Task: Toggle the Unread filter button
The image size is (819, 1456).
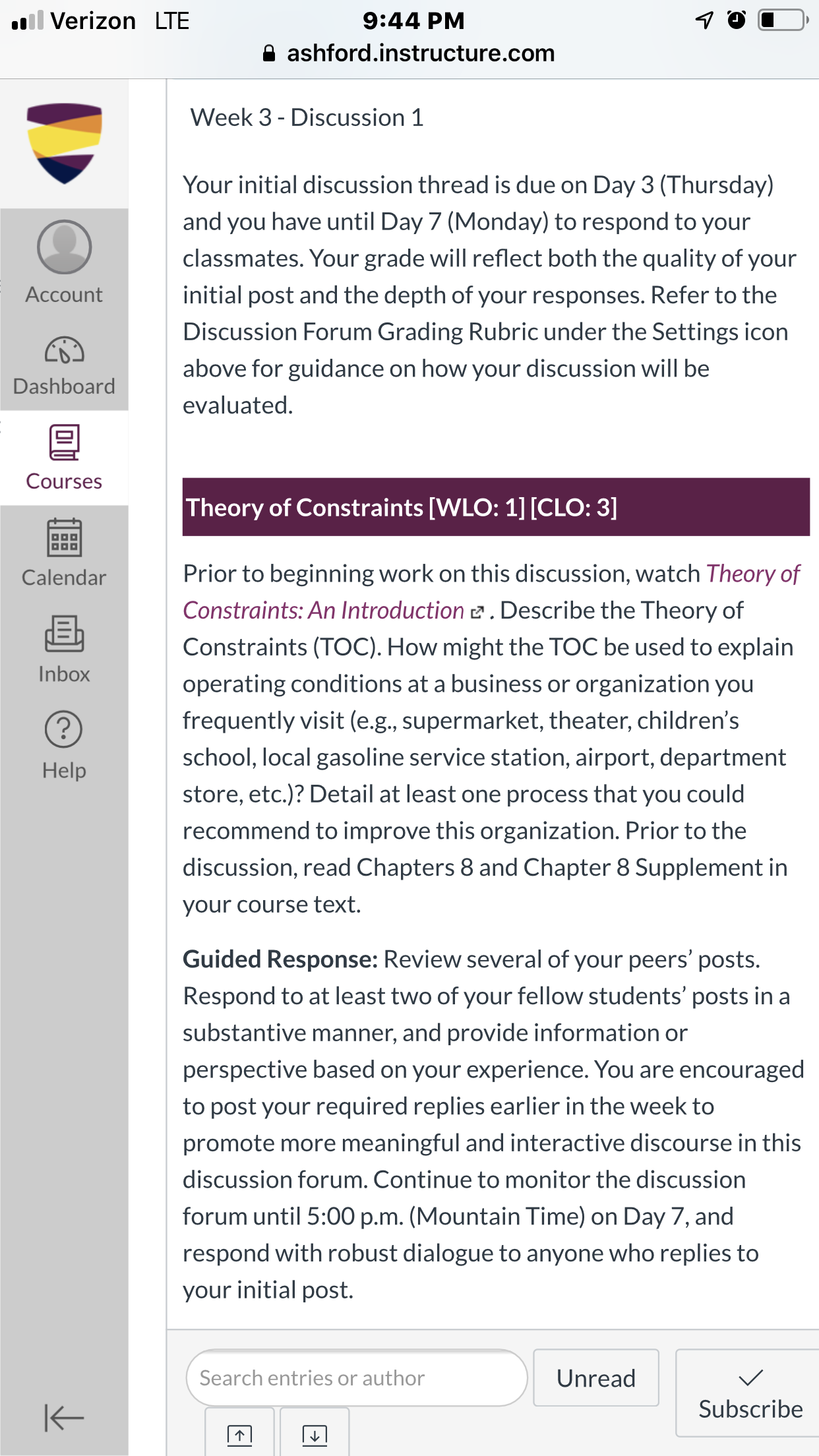Action: click(596, 1378)
